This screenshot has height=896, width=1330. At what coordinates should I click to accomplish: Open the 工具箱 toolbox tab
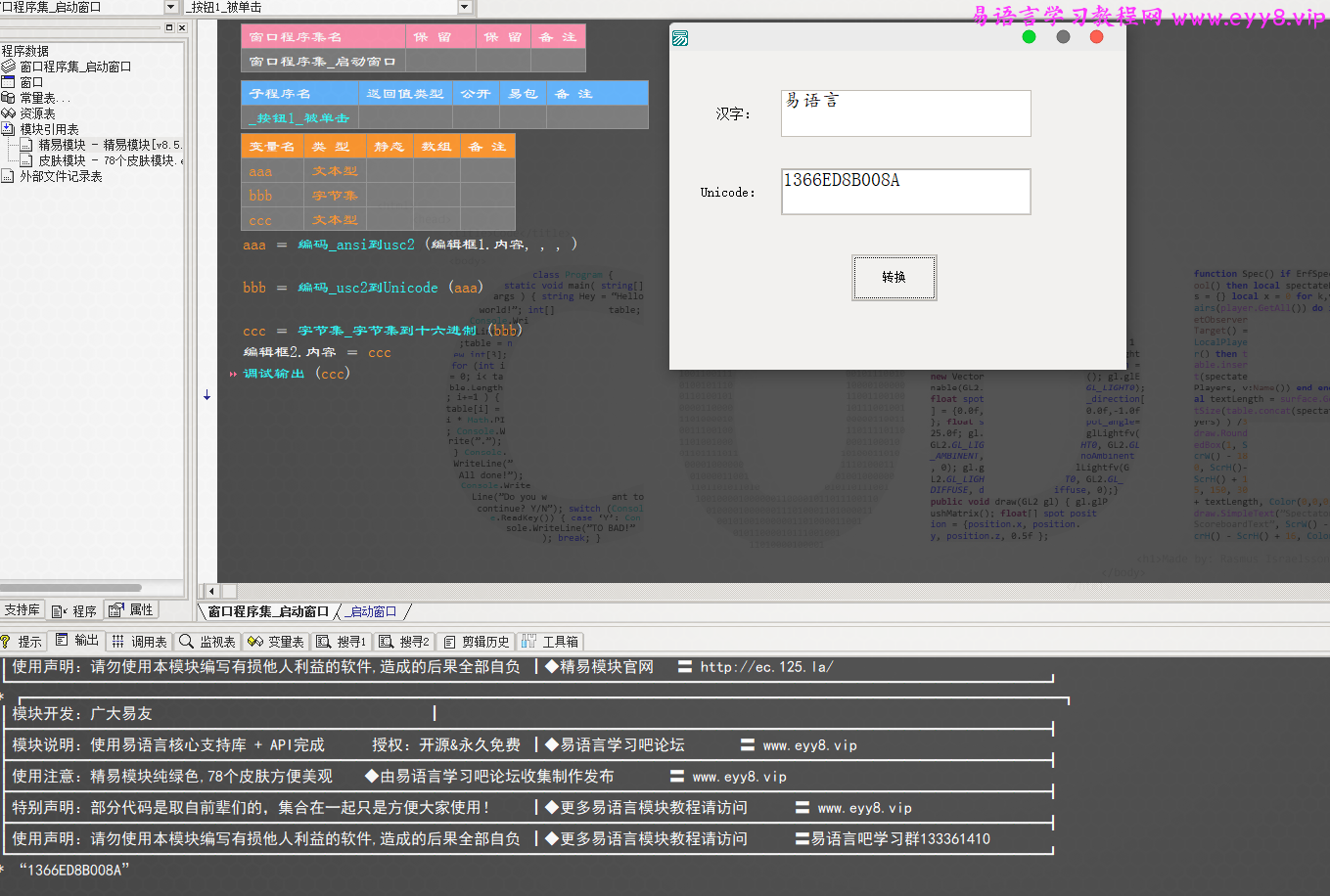click(x=551, y=642)
